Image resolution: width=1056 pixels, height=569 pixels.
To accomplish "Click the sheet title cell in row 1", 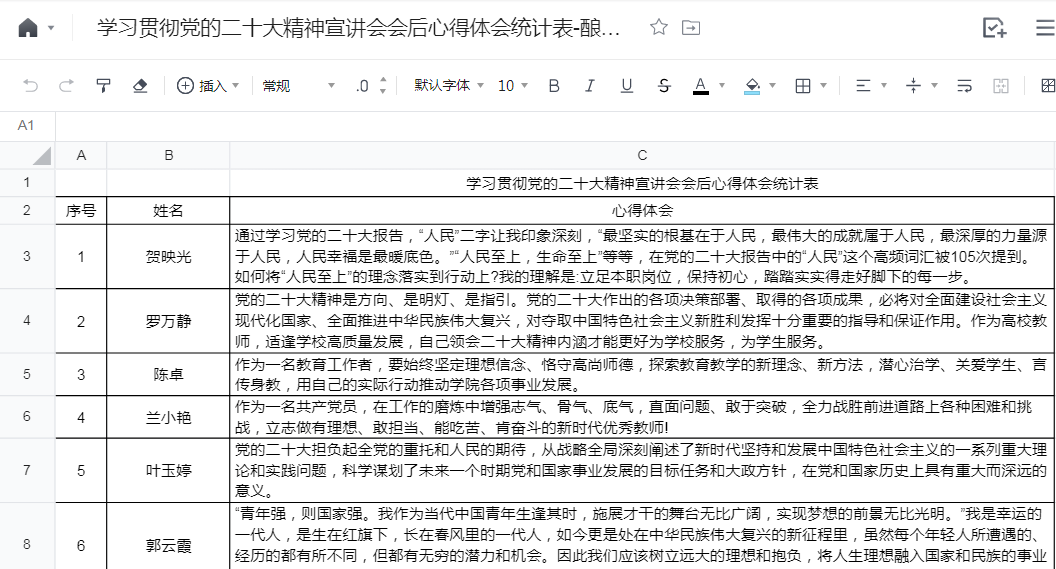I will (x=642, y=182).
